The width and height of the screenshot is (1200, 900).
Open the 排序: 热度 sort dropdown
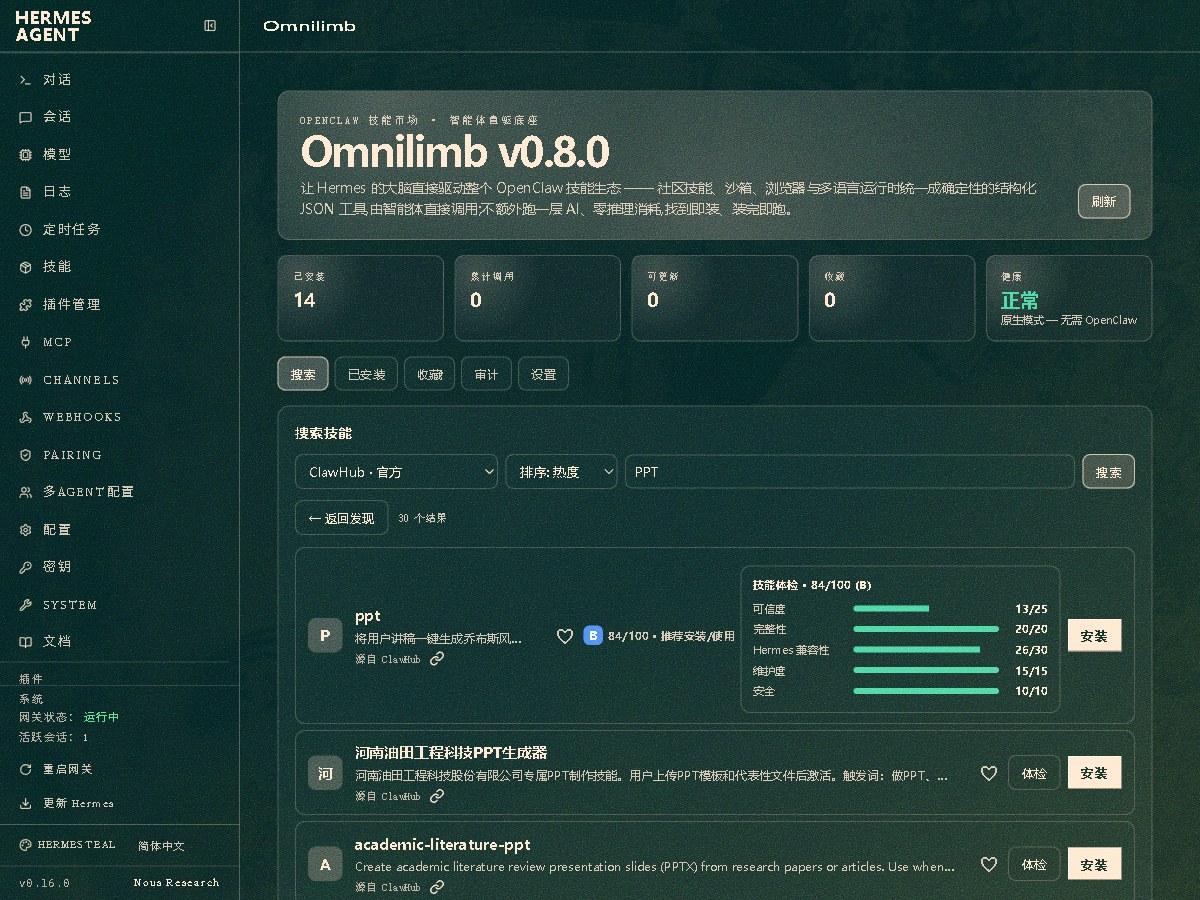(561, 472)
